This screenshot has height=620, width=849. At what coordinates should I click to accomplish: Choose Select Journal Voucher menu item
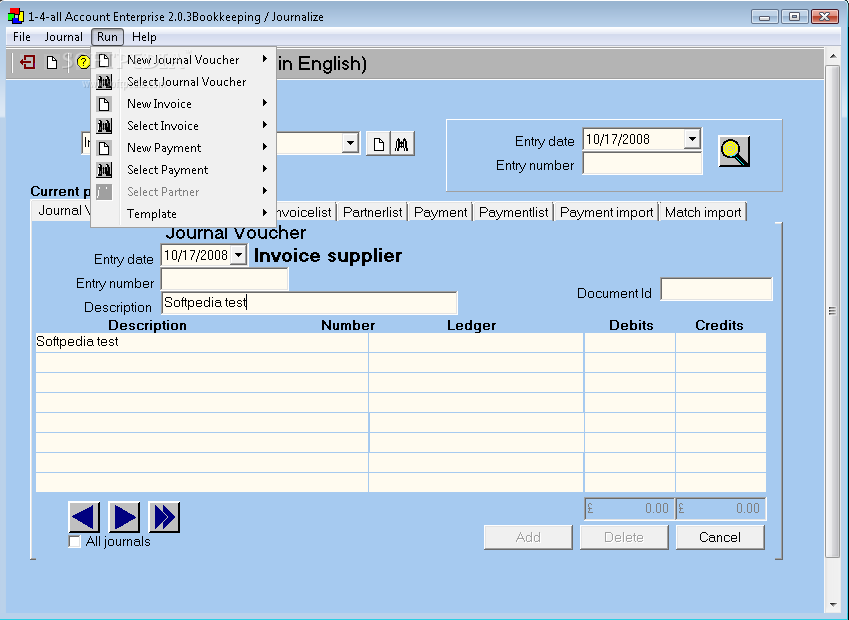click(x=186, y=82)
